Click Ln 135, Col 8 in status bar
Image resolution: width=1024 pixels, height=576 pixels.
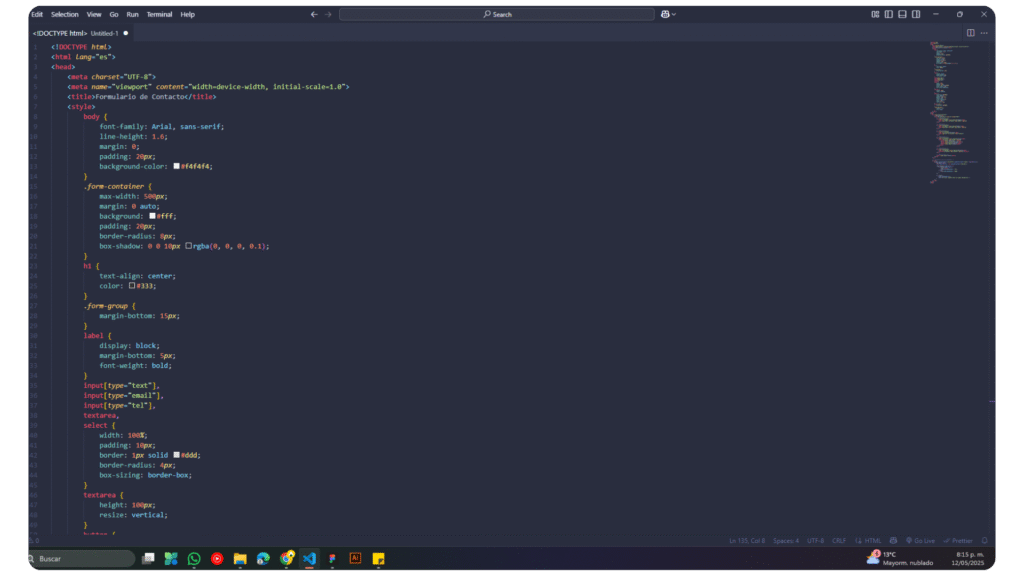point(747,541)
